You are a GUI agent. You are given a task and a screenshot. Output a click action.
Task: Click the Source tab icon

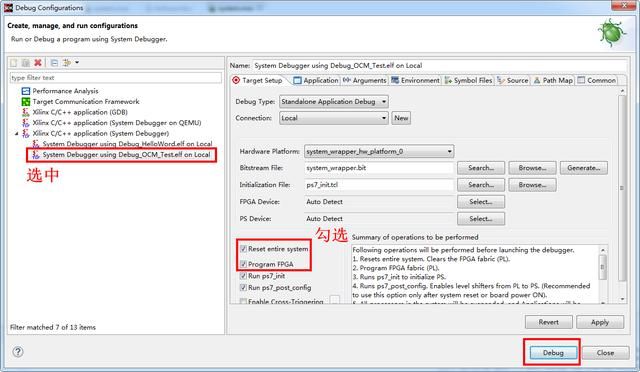pyautogui.click(x=501, y=80)
